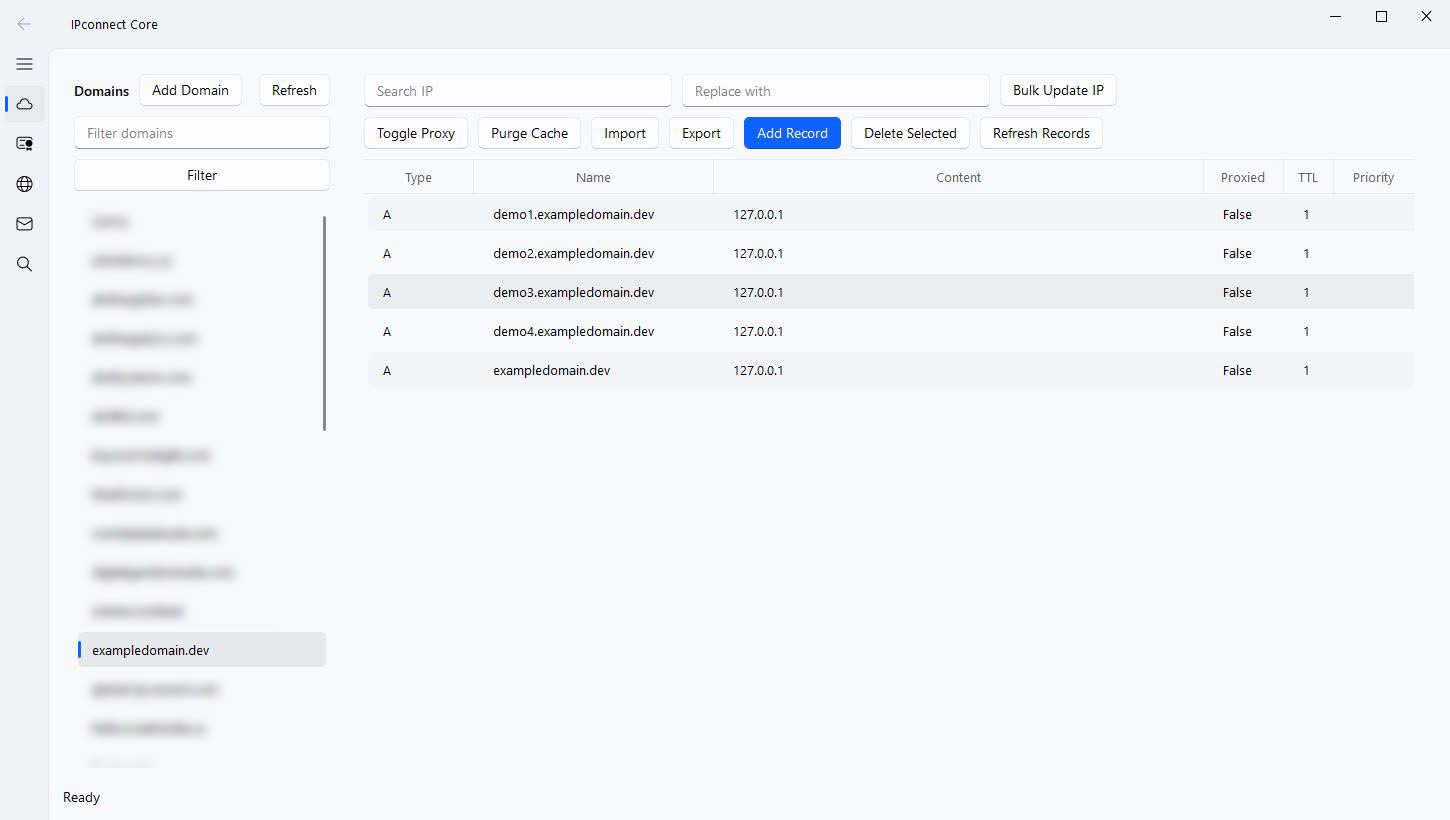Click Bulk Update IP

1058,90
